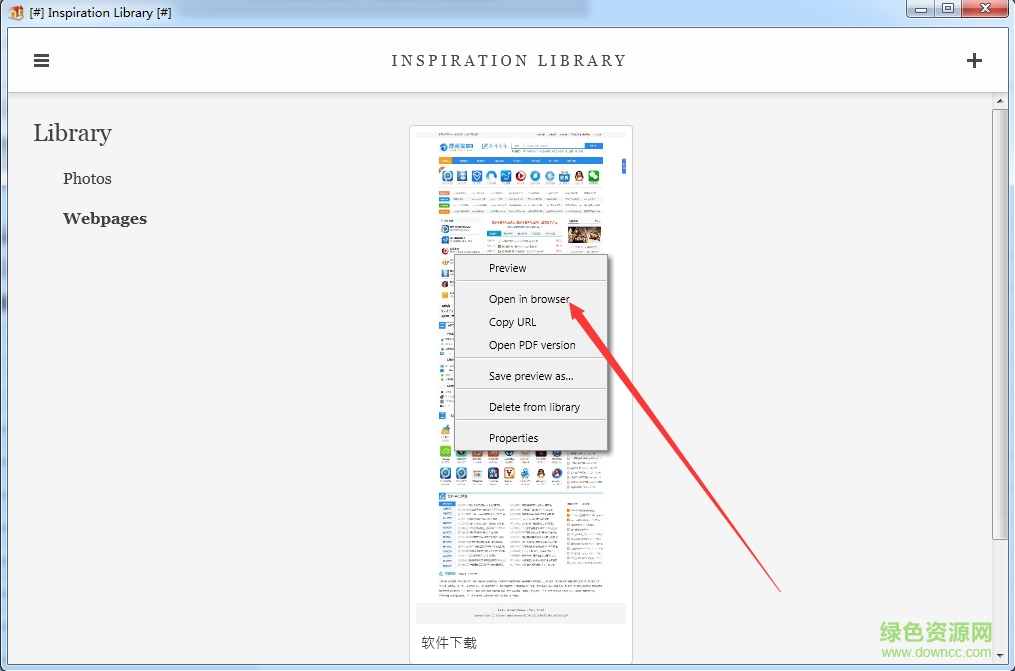Select the Webpages library section
The height and width of the screenshot is (671, 1015).
coord(105,219)
